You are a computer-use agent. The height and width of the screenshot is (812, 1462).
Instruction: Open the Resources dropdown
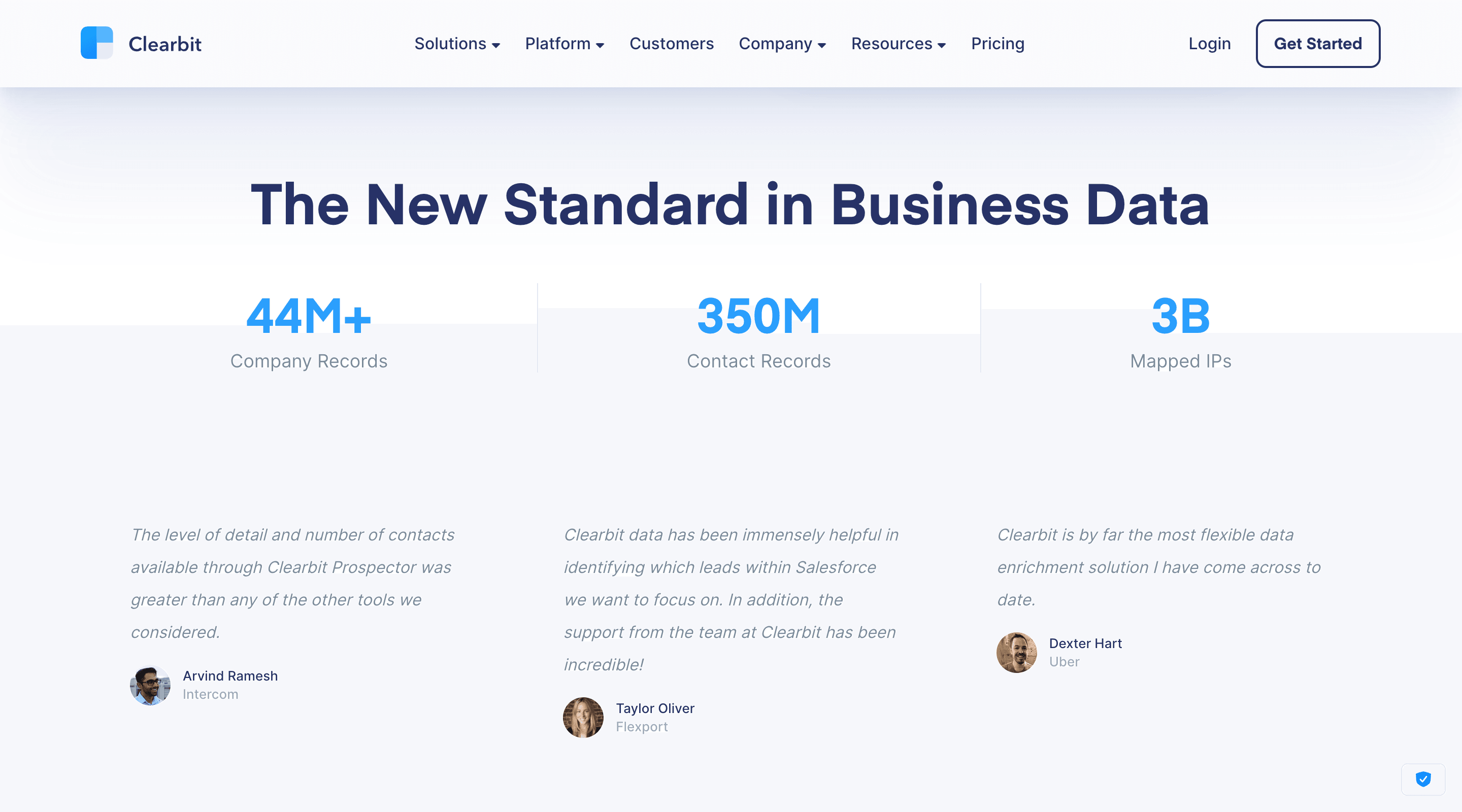pos(899,44)
